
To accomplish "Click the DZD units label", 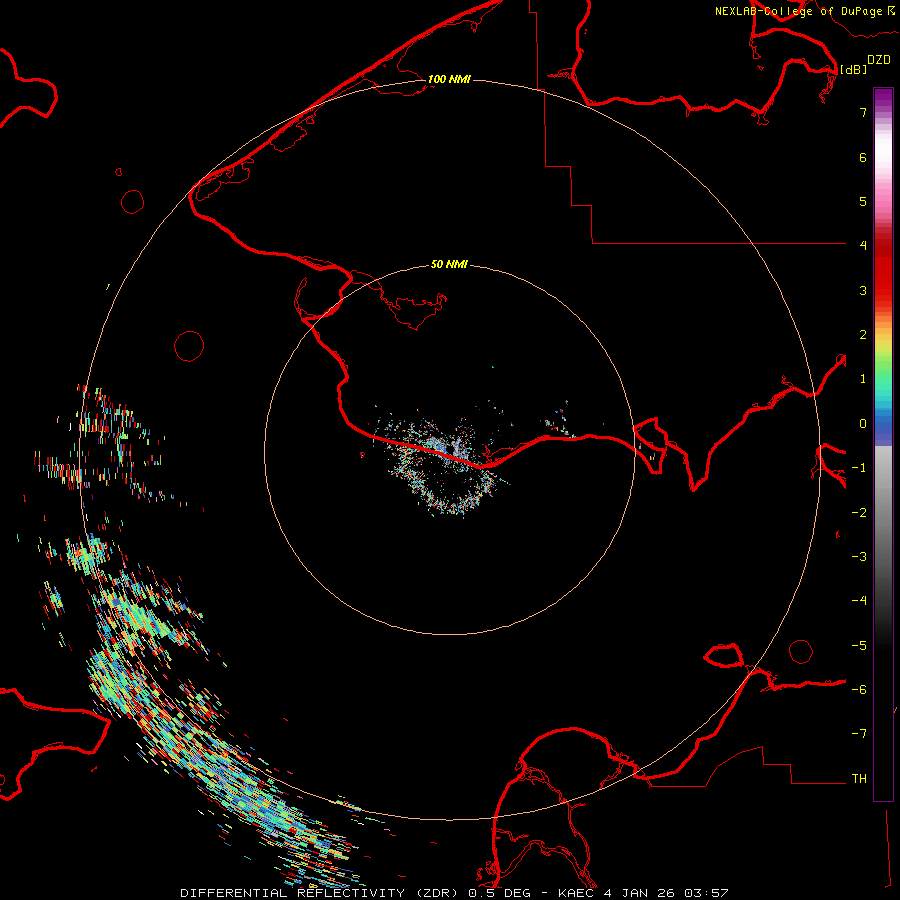I will coord(879,60).
